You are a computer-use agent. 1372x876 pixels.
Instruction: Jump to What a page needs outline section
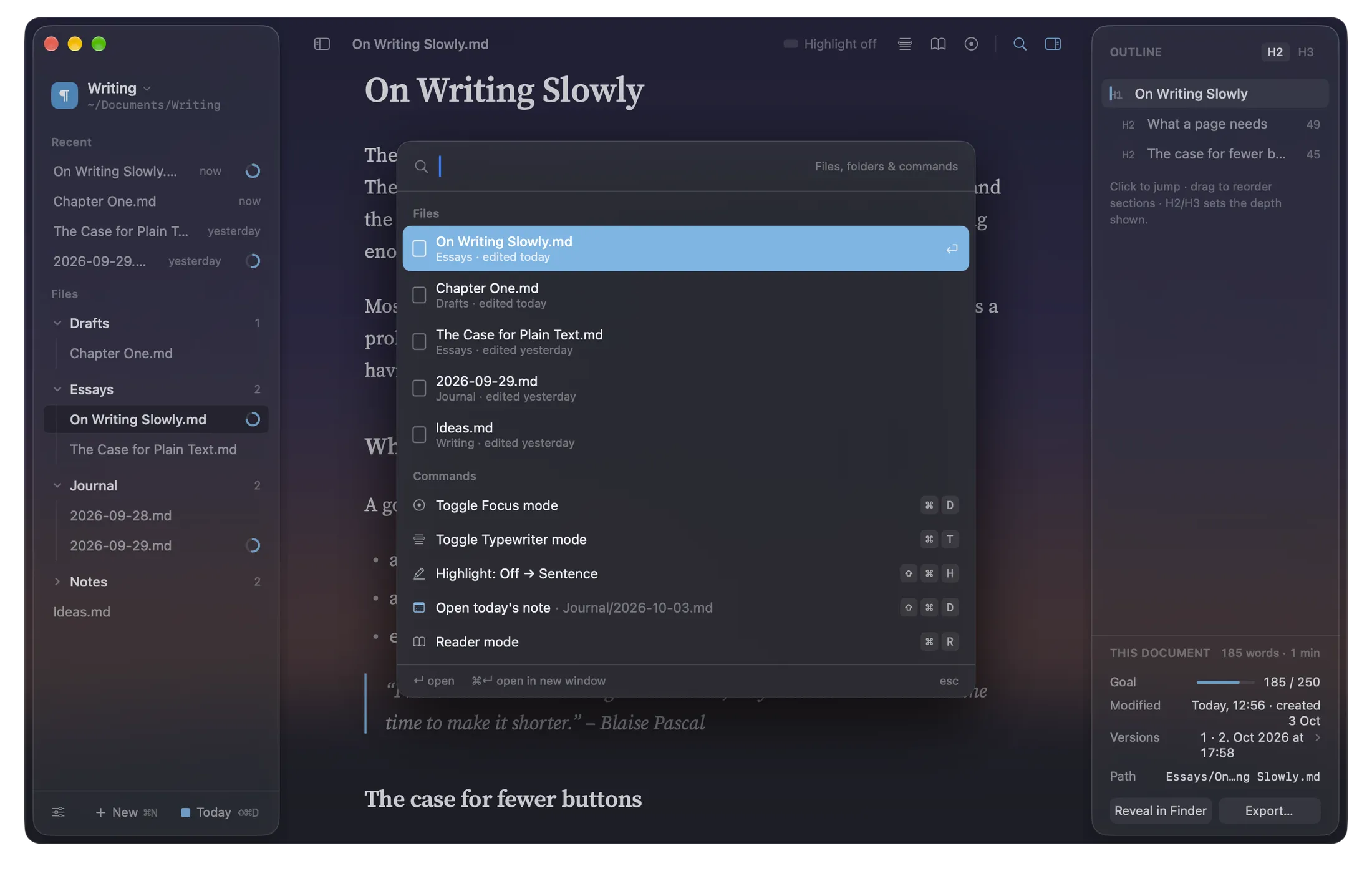click(1215, 124)
